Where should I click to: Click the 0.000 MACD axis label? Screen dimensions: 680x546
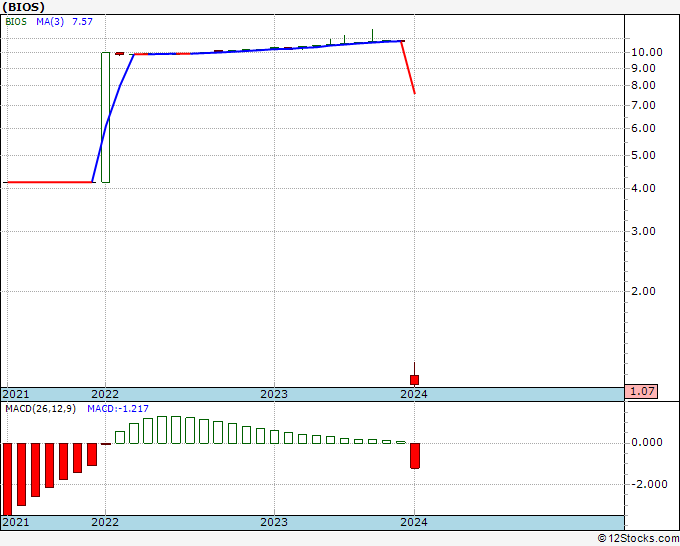tap(647, 442)
